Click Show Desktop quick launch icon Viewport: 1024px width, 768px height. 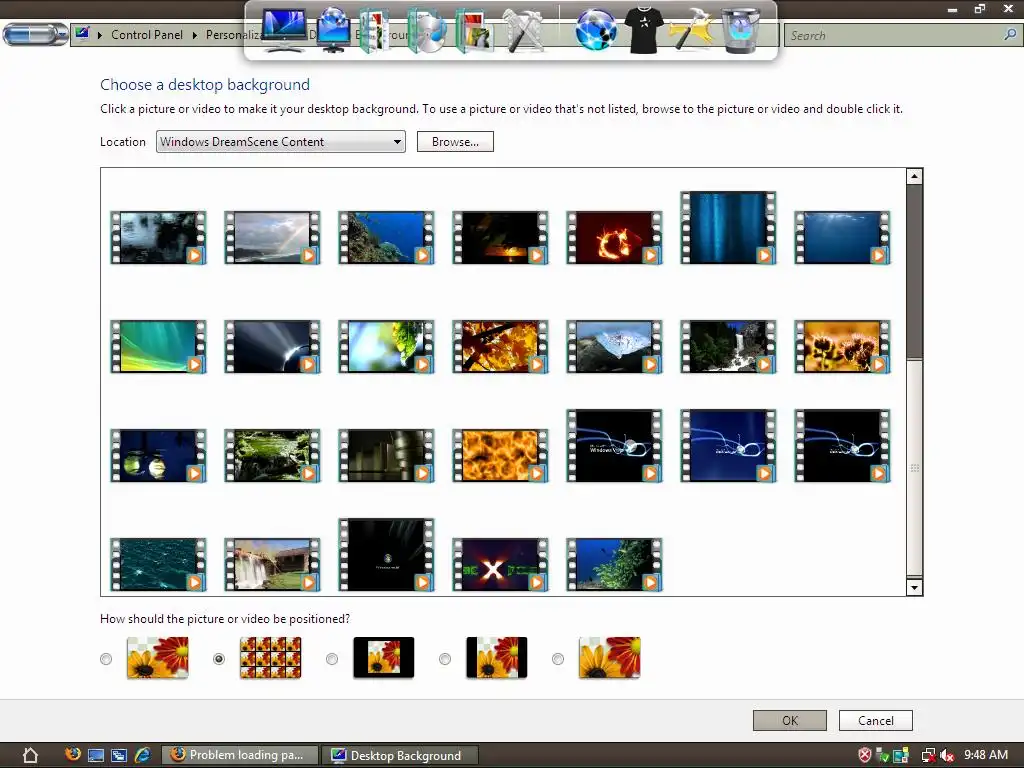point(95,756)
